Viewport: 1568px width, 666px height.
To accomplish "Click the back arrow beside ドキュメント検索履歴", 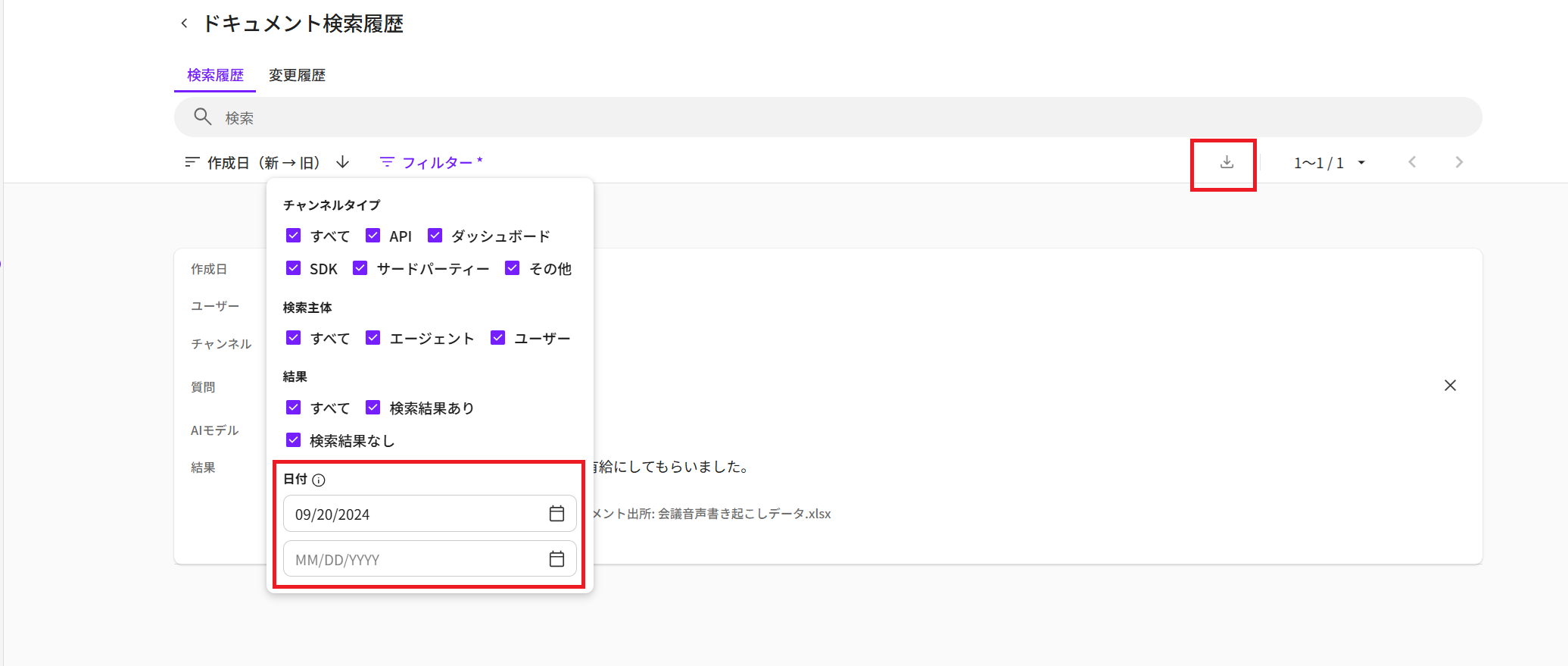I will [x=184, y=23].
